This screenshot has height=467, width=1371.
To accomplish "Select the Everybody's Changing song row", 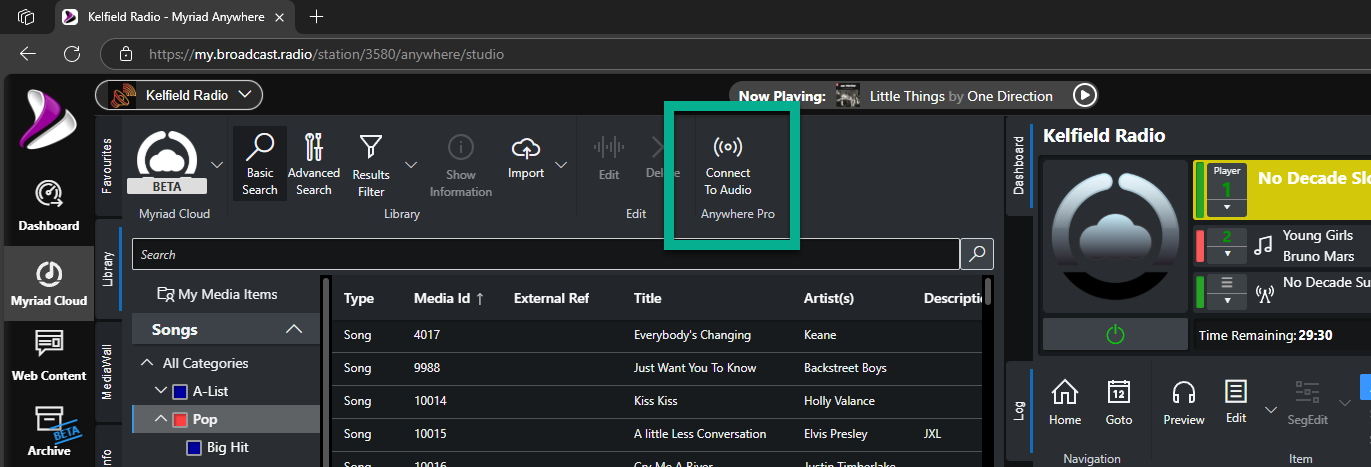I will click(656, 335).
